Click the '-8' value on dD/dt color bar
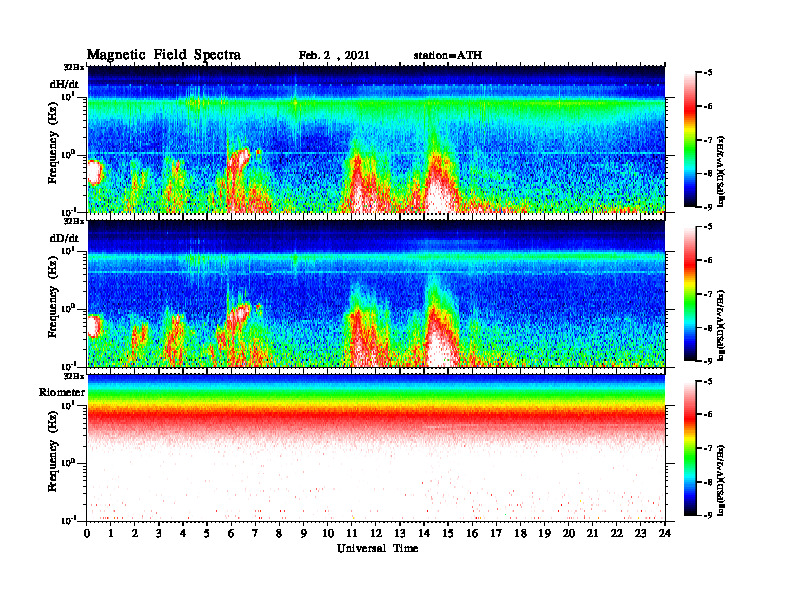792x612 pixels. (708, 327)
